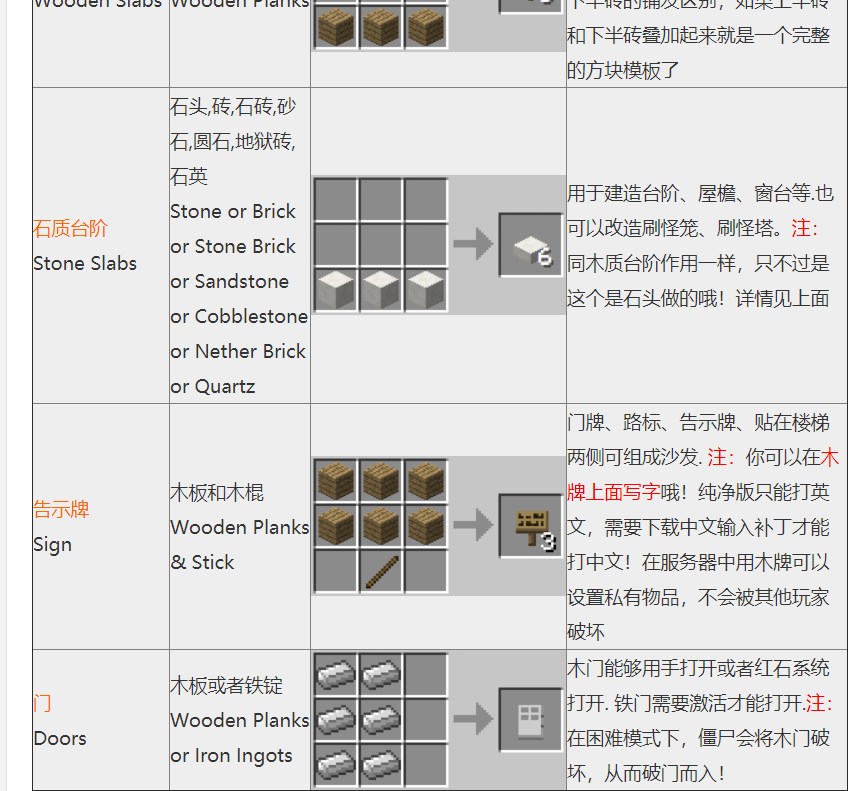Click top-right iron ingot in Doors recipe

pos(381,674)
